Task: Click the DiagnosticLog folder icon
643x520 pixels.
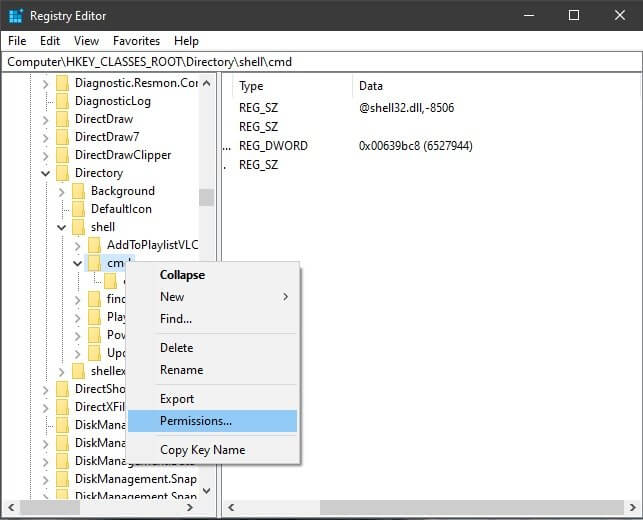Action: (x=62, y=101)
